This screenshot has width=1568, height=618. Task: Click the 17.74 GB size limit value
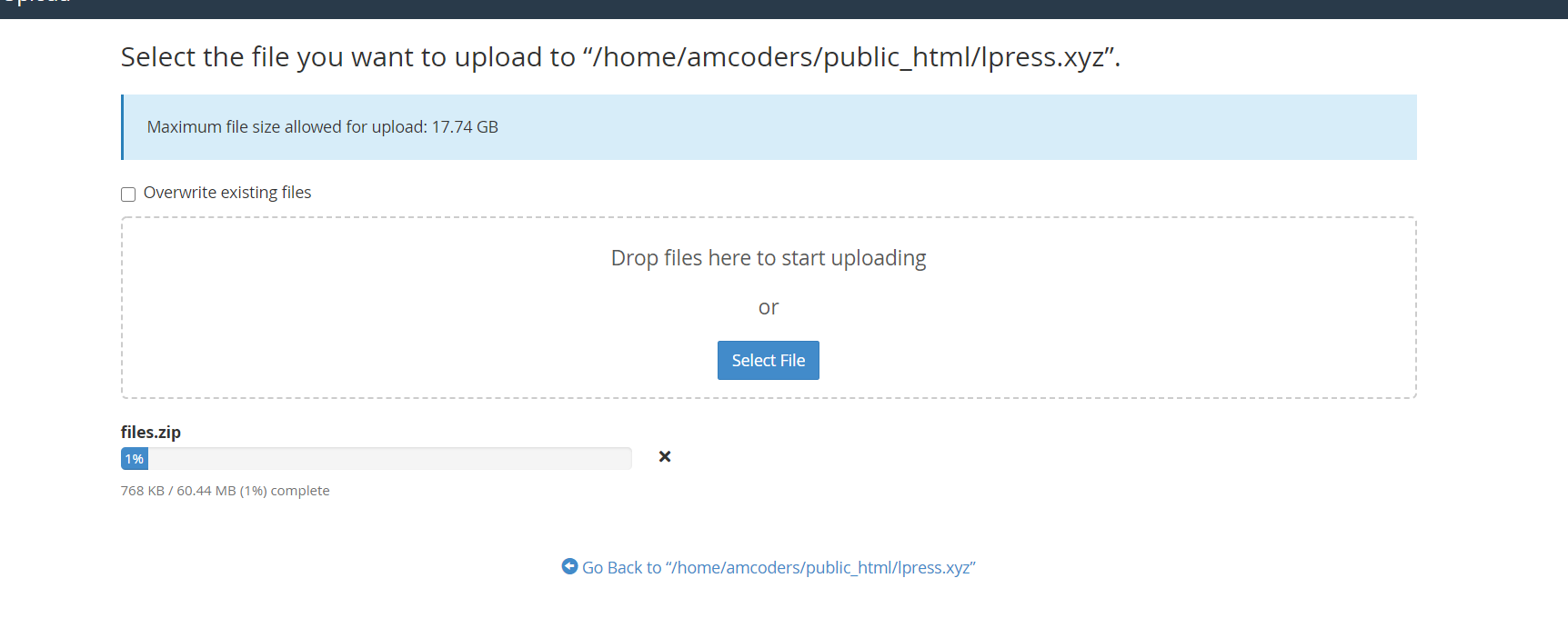(x=465, y=127)
